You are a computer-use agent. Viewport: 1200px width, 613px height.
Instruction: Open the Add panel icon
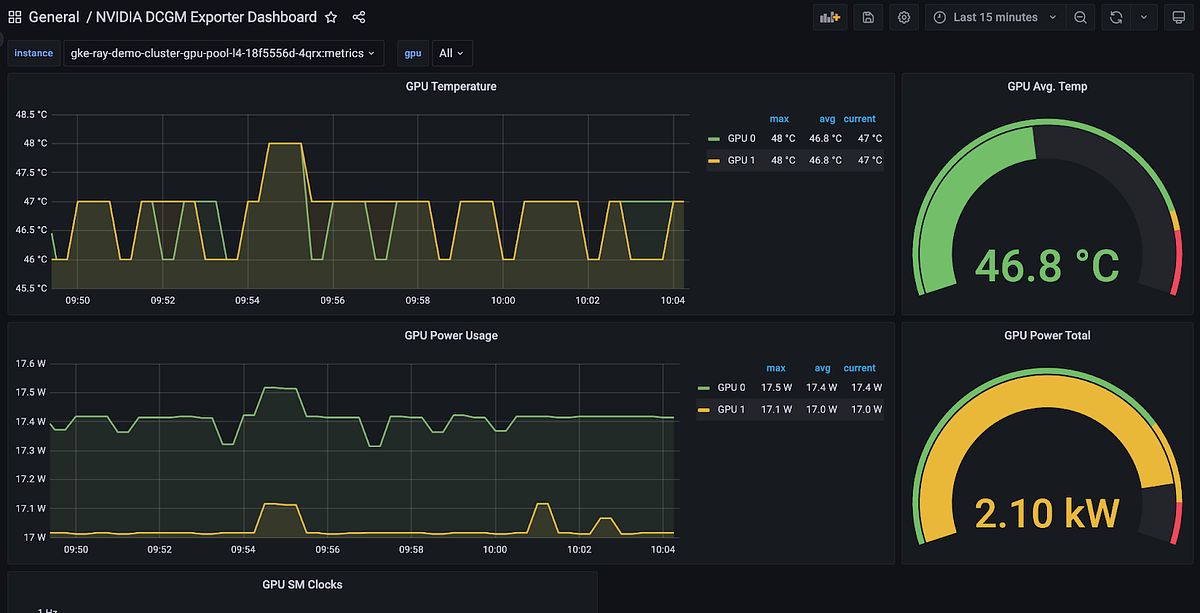829,17
